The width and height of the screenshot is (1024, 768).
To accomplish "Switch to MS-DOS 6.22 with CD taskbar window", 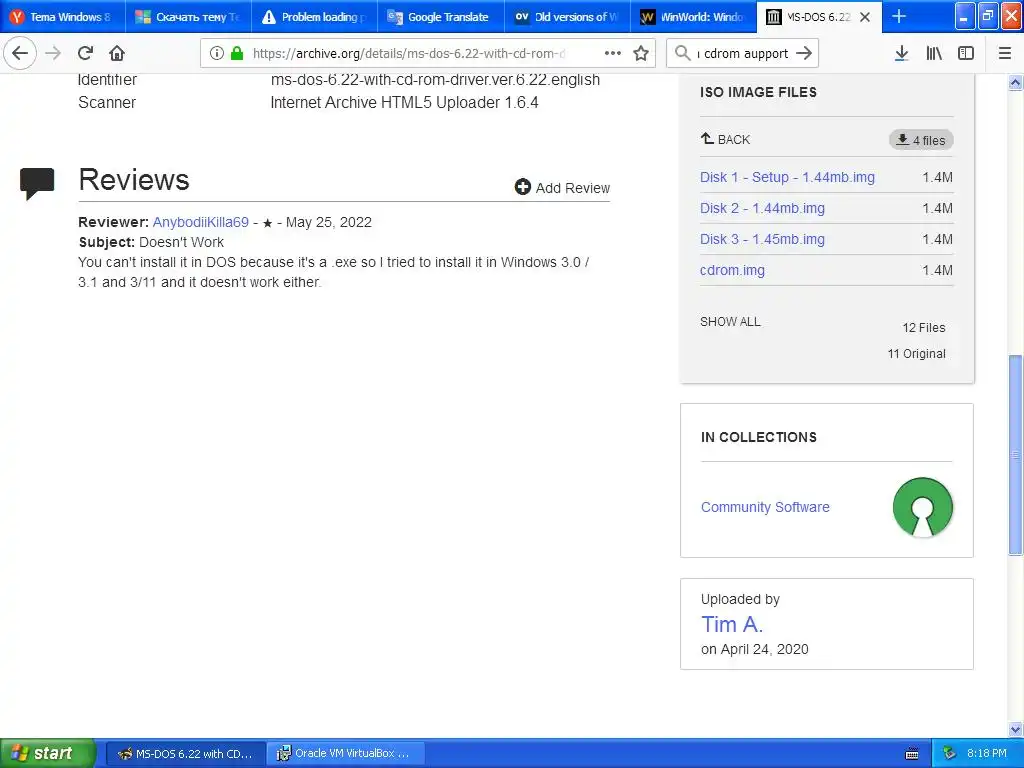I will (x=185, y=754).
